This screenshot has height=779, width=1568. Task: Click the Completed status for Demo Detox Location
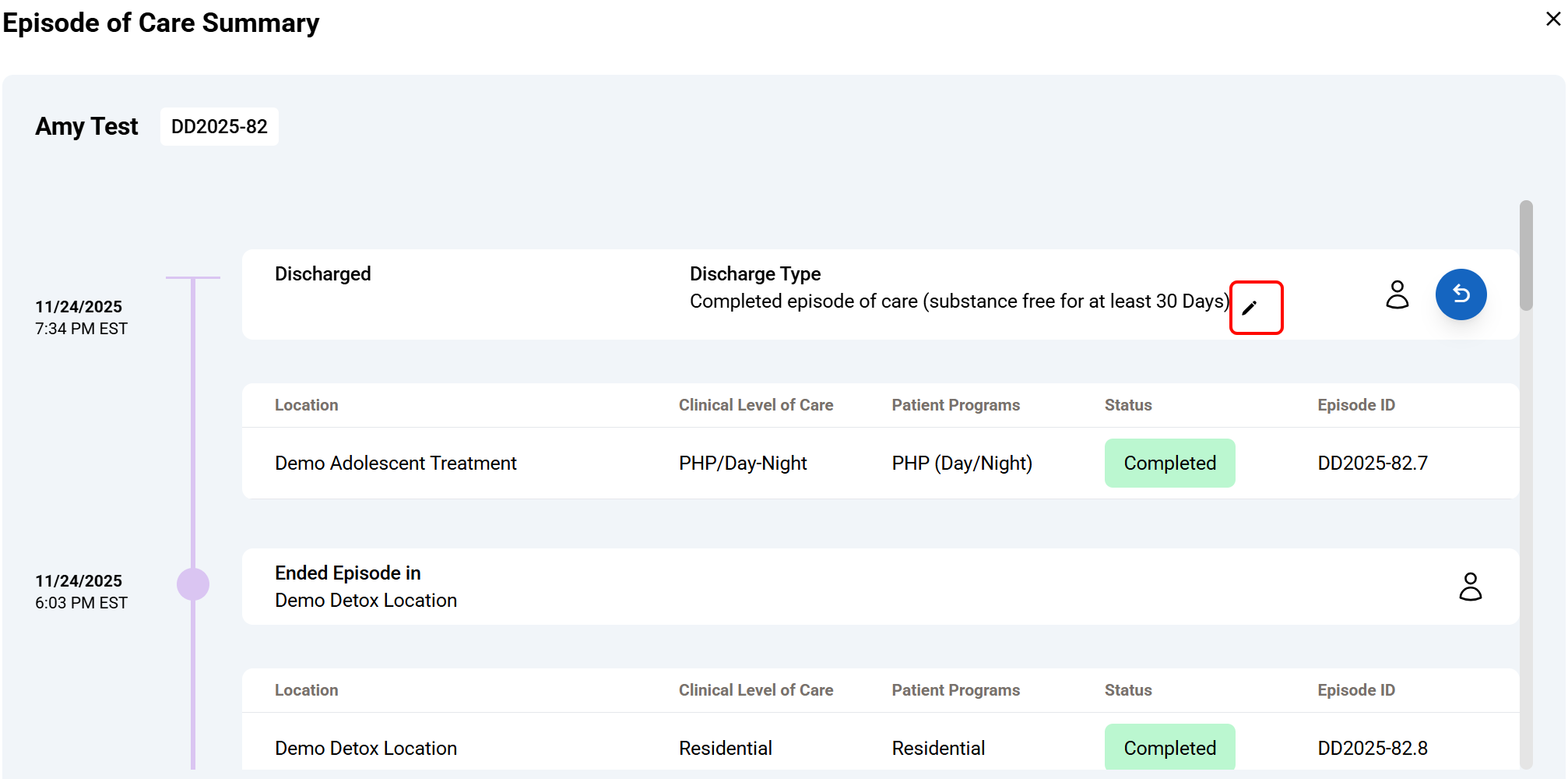point(1169,748)
